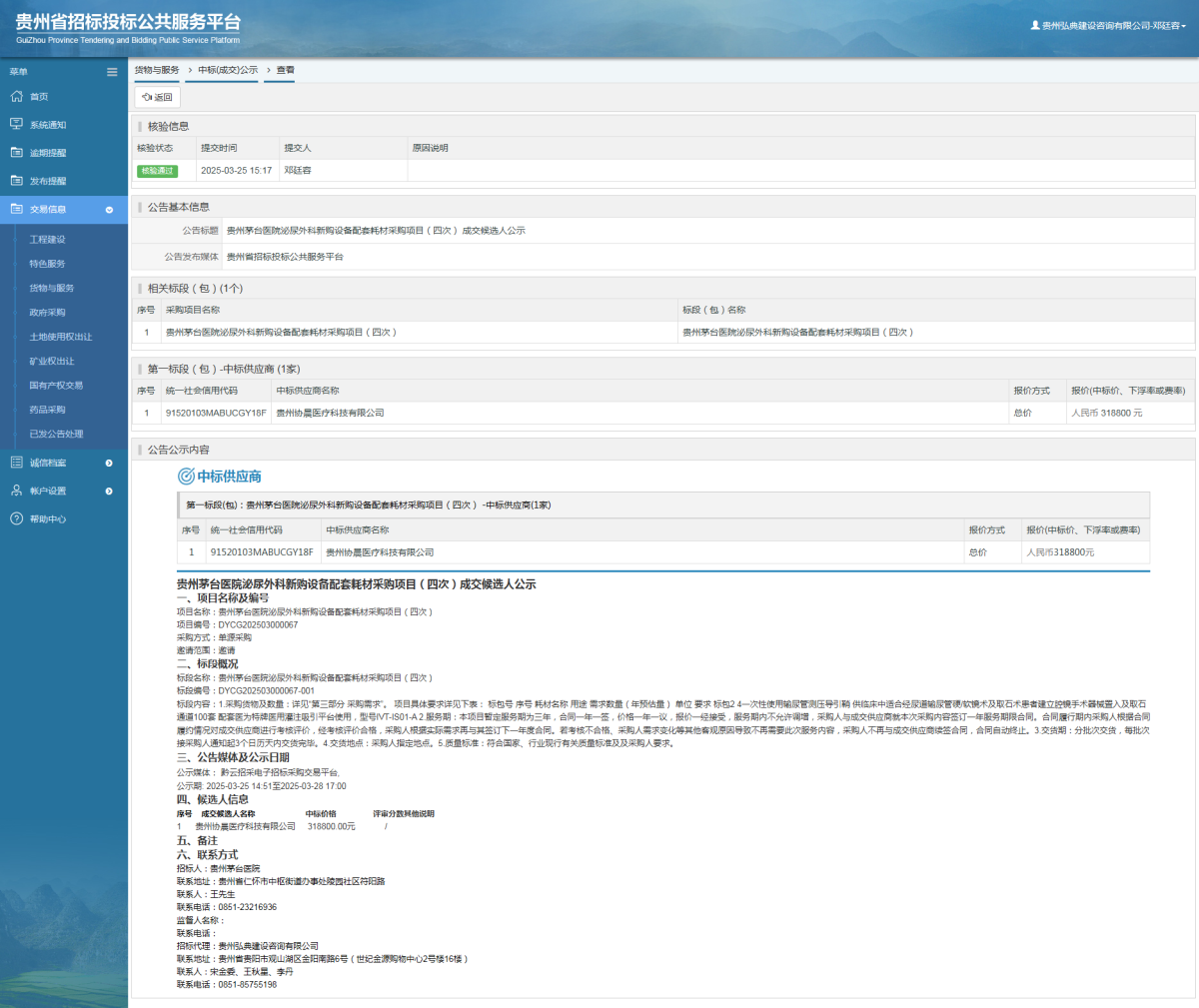Click the 标段（包）名称 column header
The width and height of the screenshot is (1199, 1008).
click(x=714, y=310)
